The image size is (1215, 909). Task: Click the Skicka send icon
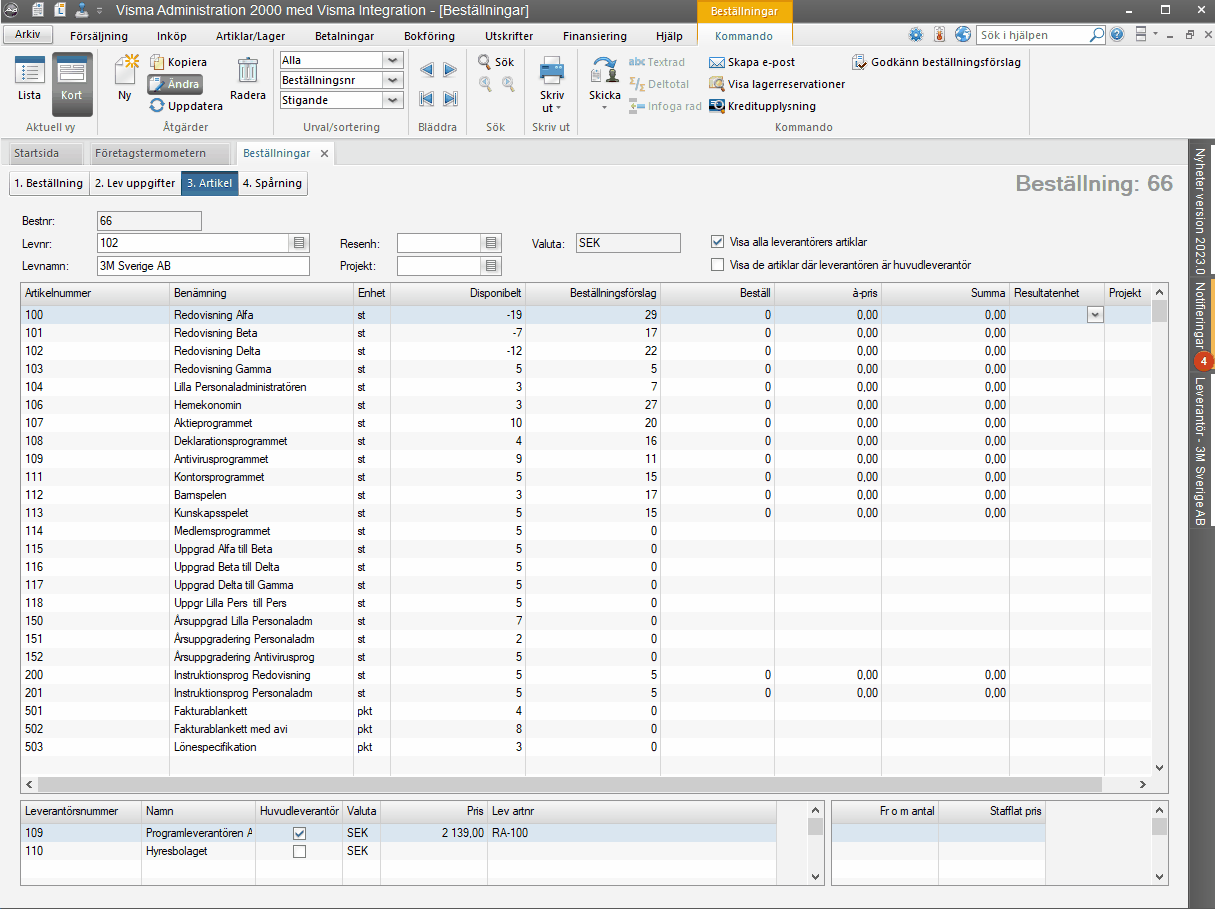tap(604, 74)
